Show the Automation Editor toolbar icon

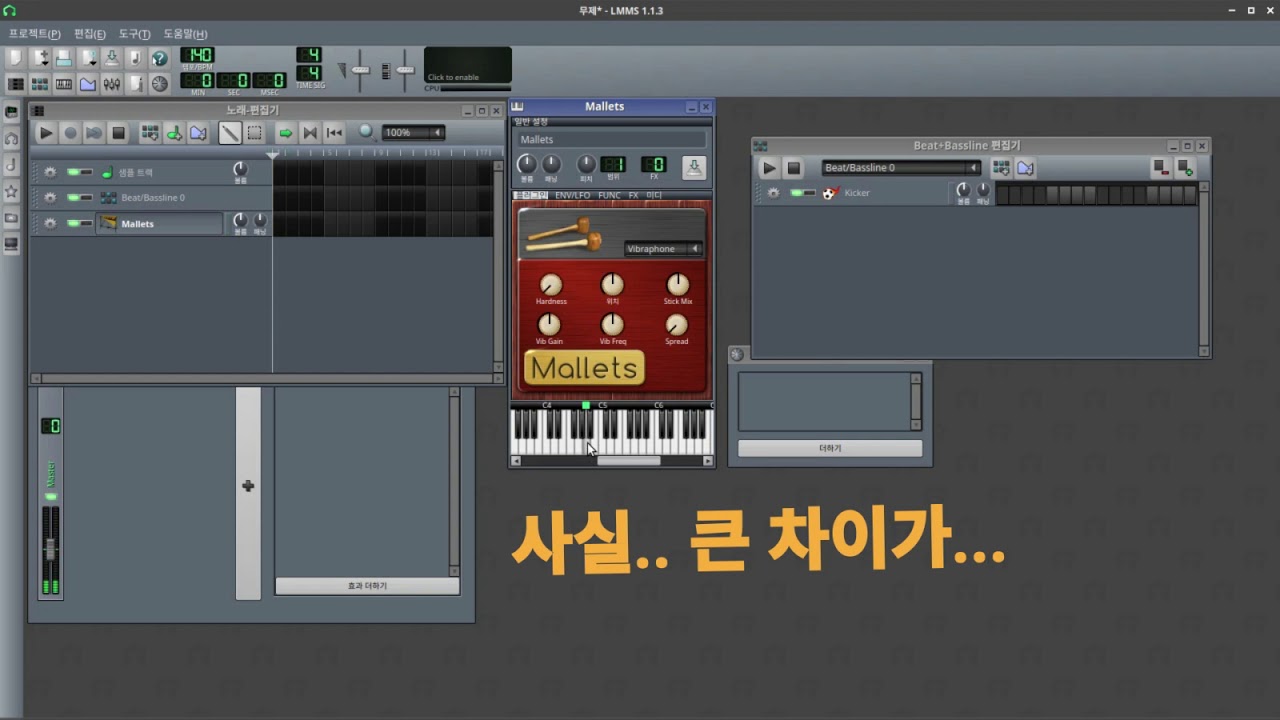[x=88, y=84]
